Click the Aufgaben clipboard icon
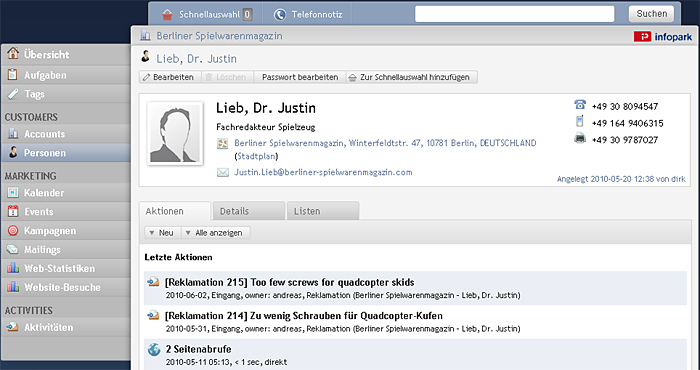The width and height of the screenshot is (700, 370). [13, 75]
